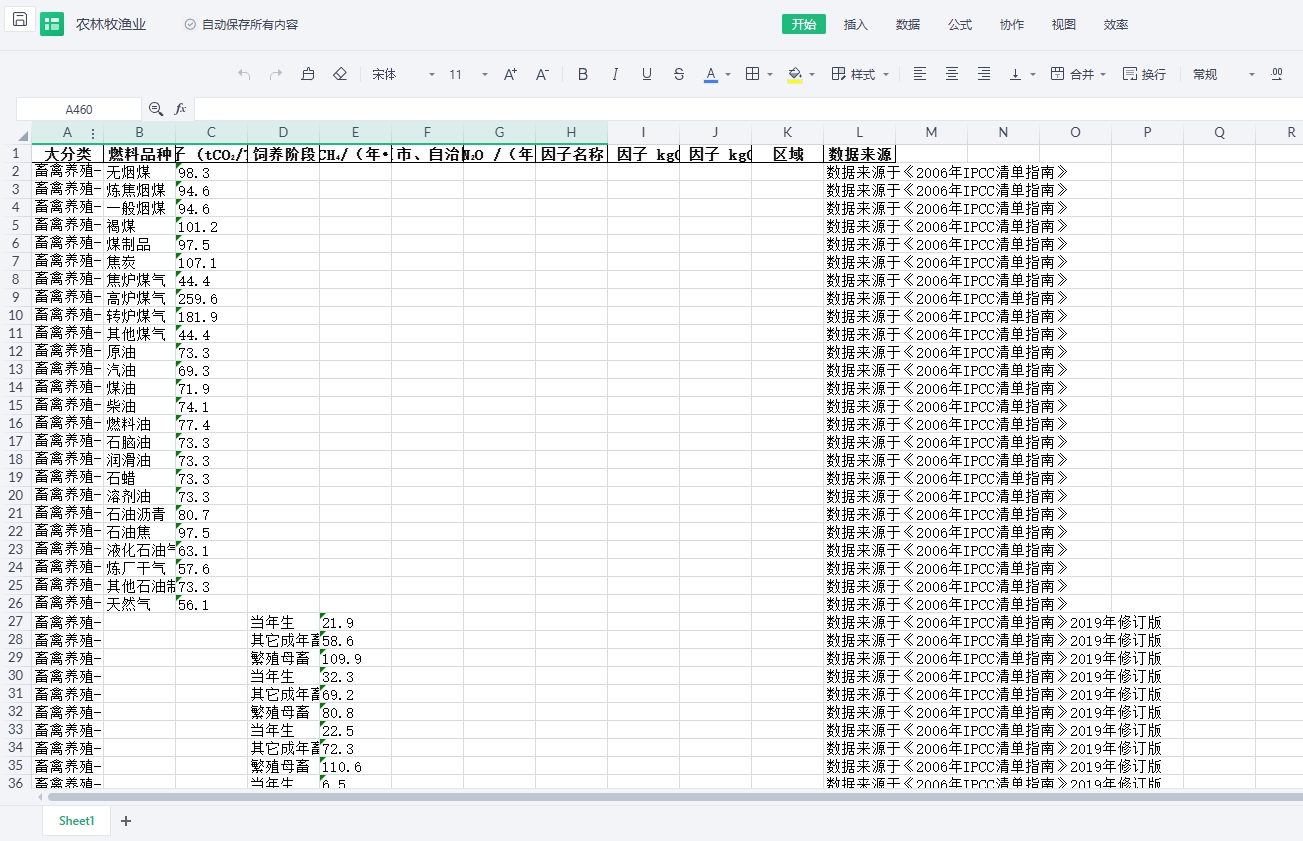Add a new sheet with plus icon
The width and height of the screenshot is (1303, 841).
tap(126, 821)
